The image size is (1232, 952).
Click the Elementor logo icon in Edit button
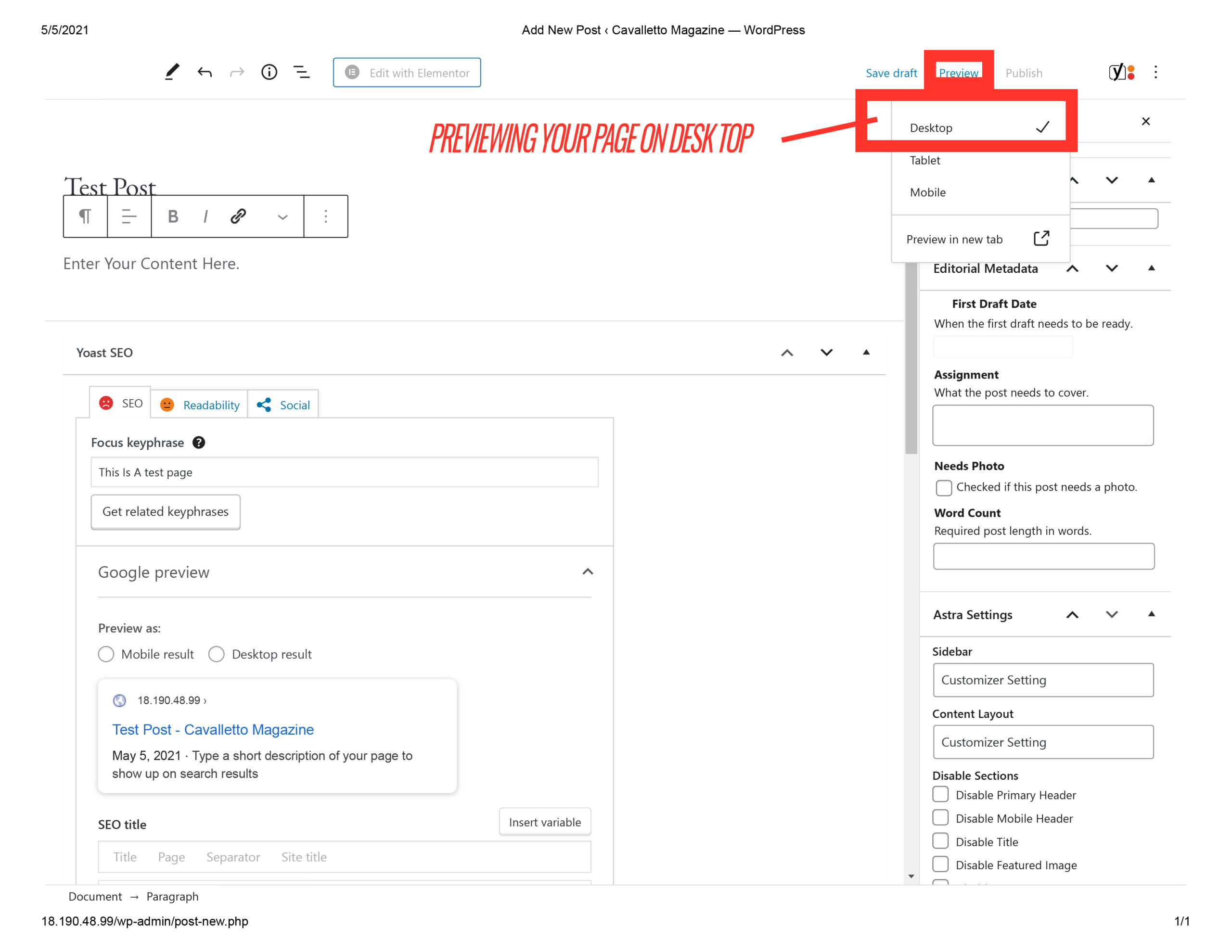click(x=352, y=72)
